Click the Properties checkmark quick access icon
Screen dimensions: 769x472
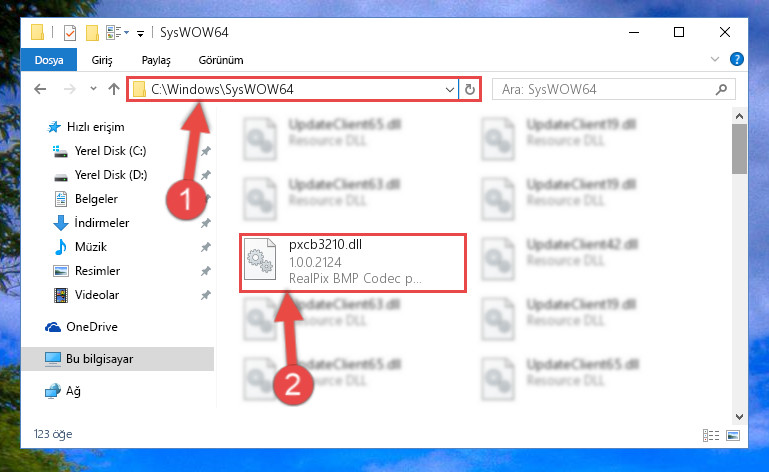click(70, 33)
